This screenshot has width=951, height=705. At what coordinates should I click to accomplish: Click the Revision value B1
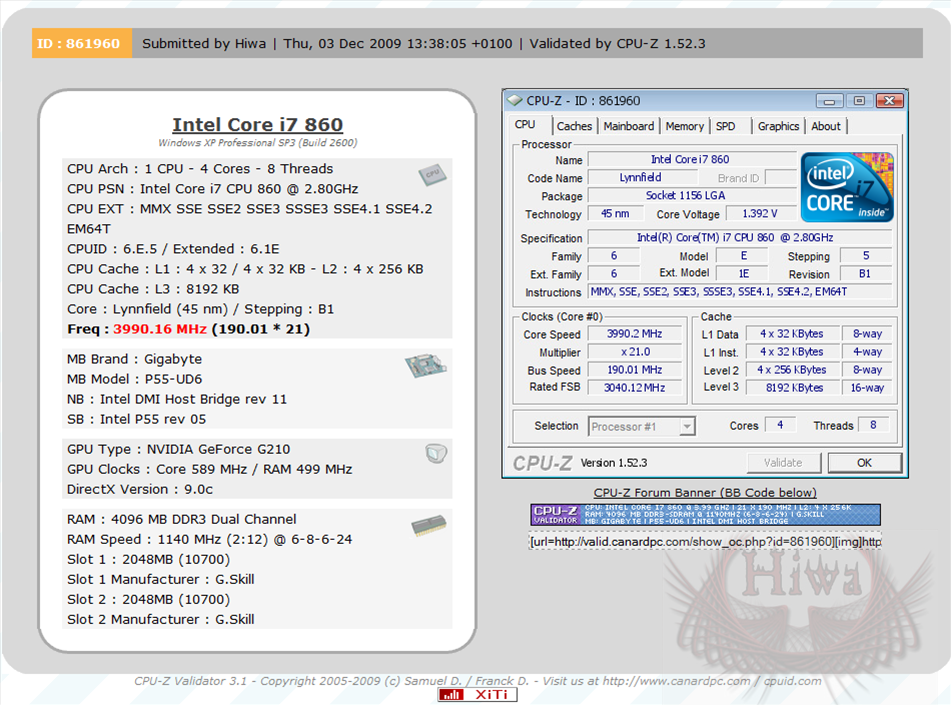click(x=865, y=274)
